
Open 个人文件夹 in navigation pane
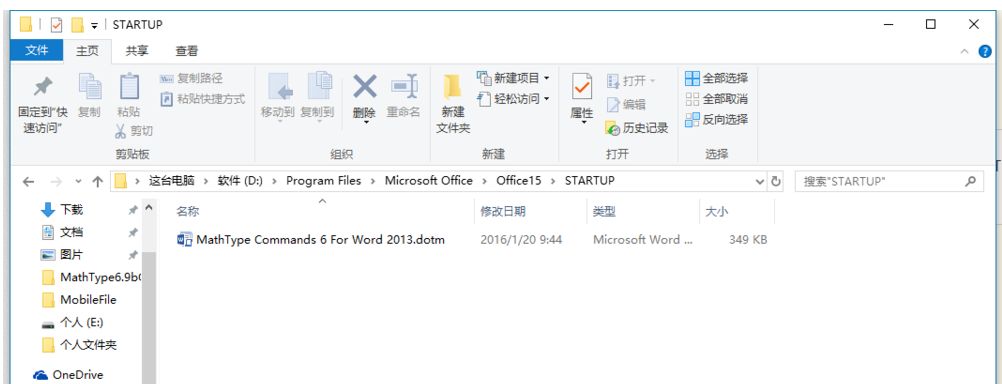[79, 345]
